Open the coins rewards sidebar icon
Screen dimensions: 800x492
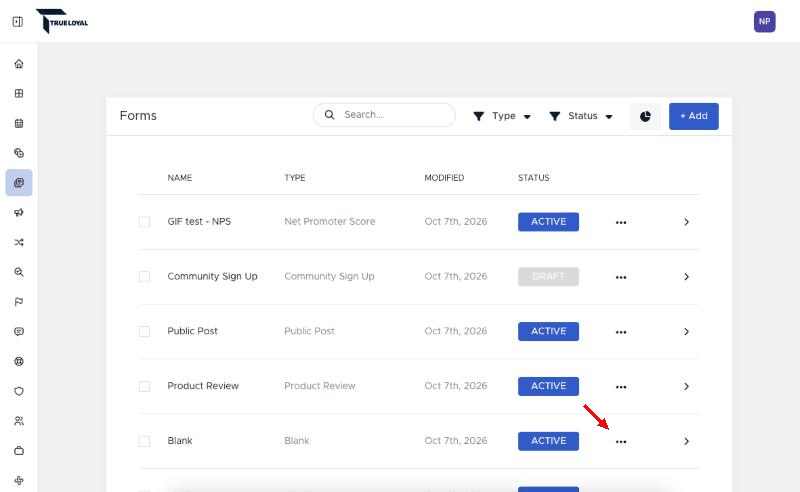click(x=19, y=153)
